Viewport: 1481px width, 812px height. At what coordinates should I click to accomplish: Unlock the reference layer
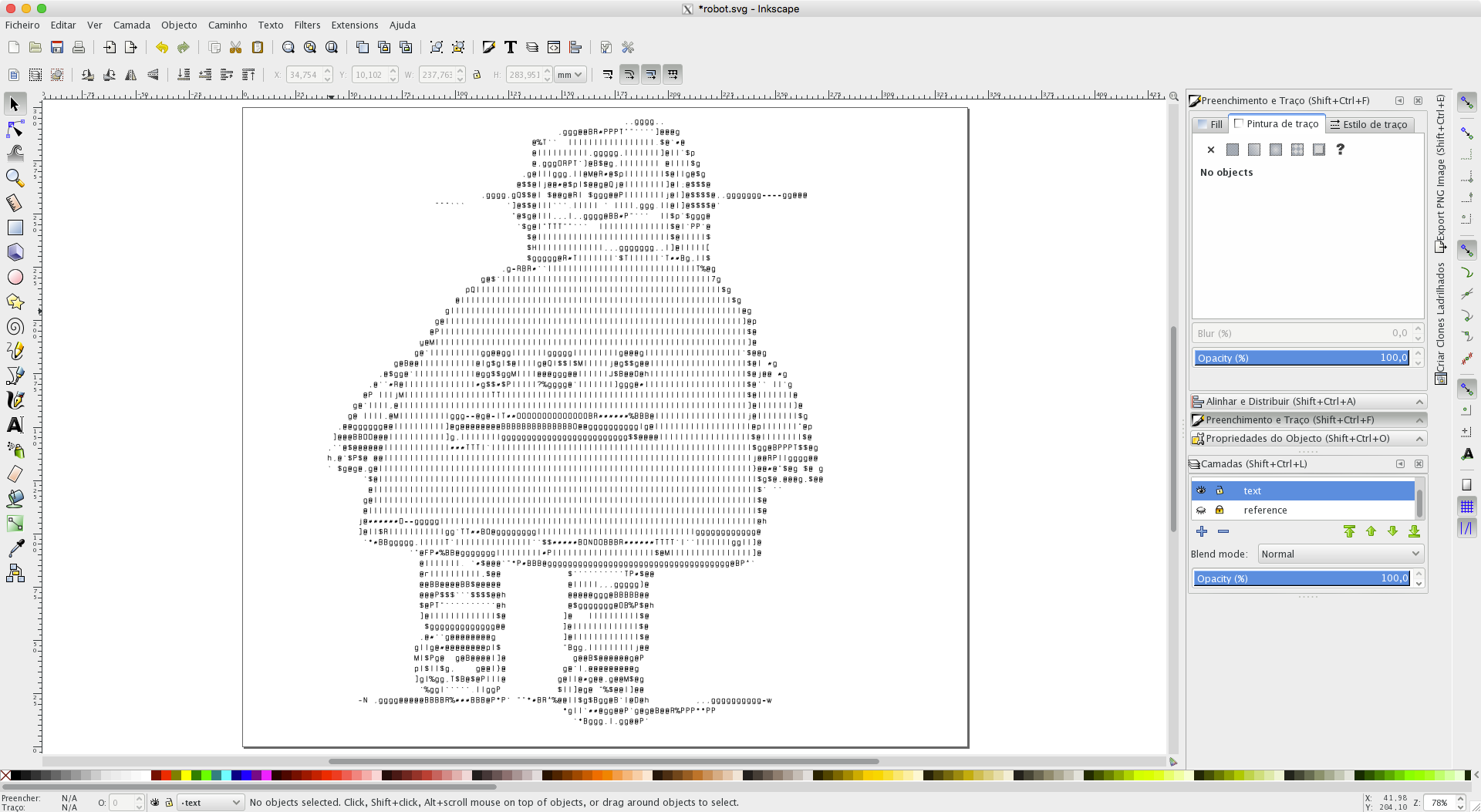pyautogui.click(x=1220, y=510)
